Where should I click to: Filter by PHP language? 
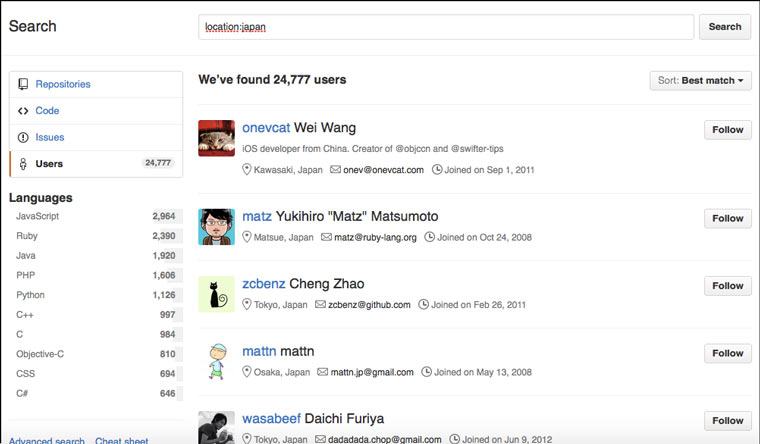pos(96,275)
